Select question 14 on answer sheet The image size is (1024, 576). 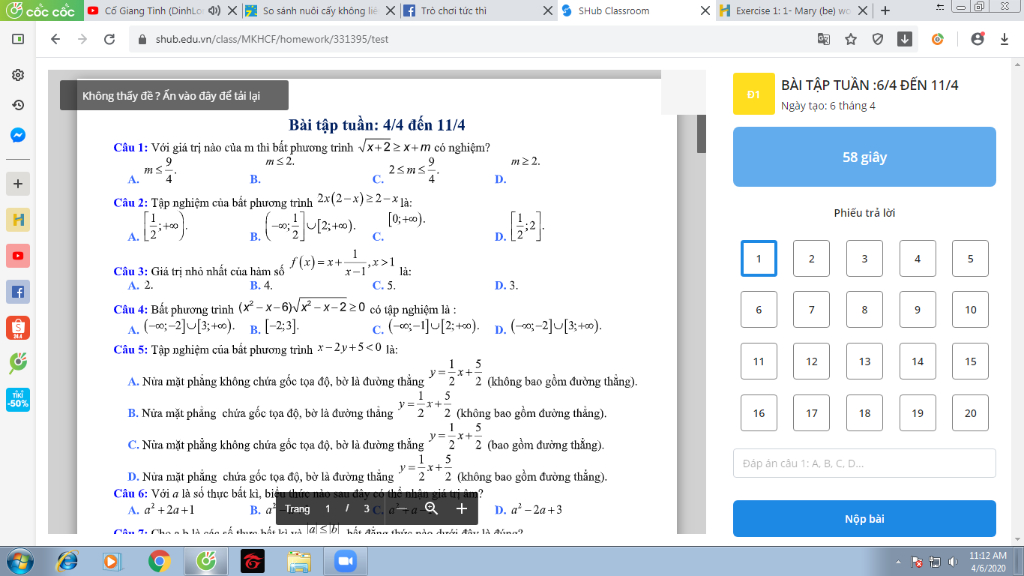tap(917, 361)
